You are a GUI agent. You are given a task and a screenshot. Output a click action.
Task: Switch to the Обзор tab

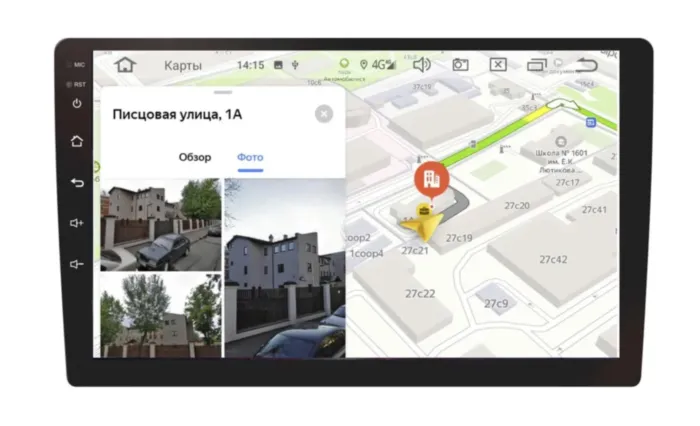(x=195, y=157)
